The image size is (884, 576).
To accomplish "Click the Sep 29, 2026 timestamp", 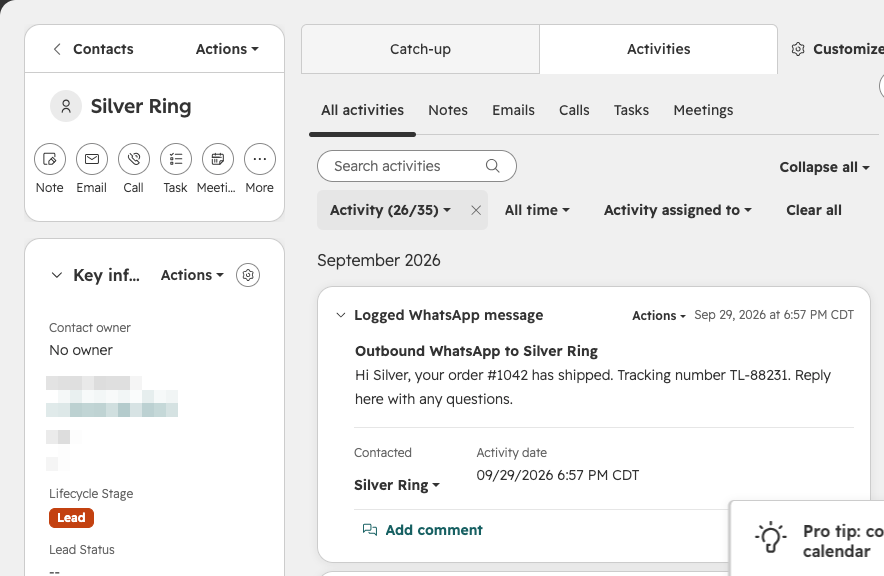I will click(774, 315).
